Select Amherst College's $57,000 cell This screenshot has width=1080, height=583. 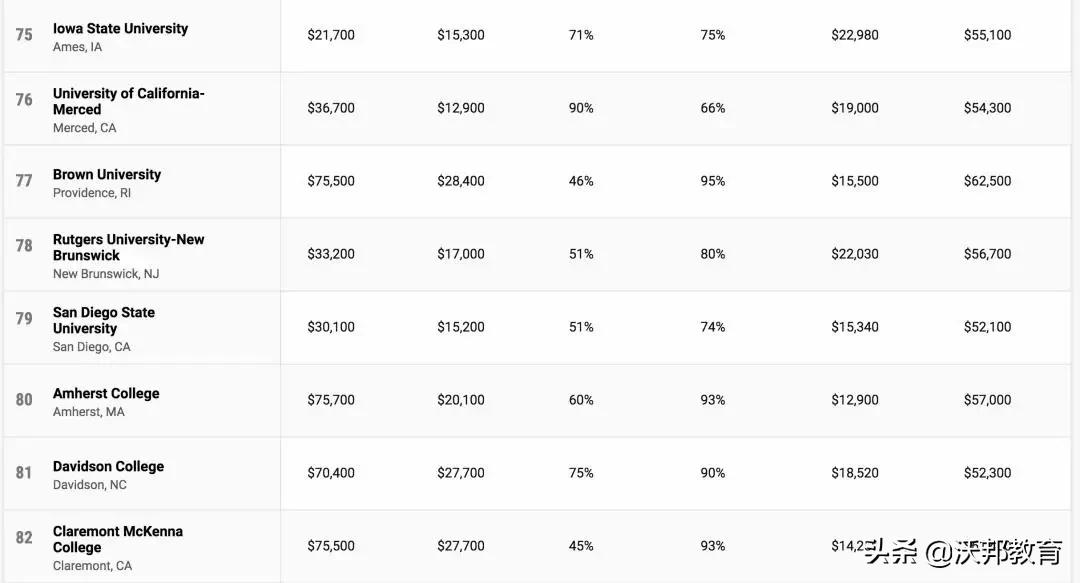[x=987, y=400]
